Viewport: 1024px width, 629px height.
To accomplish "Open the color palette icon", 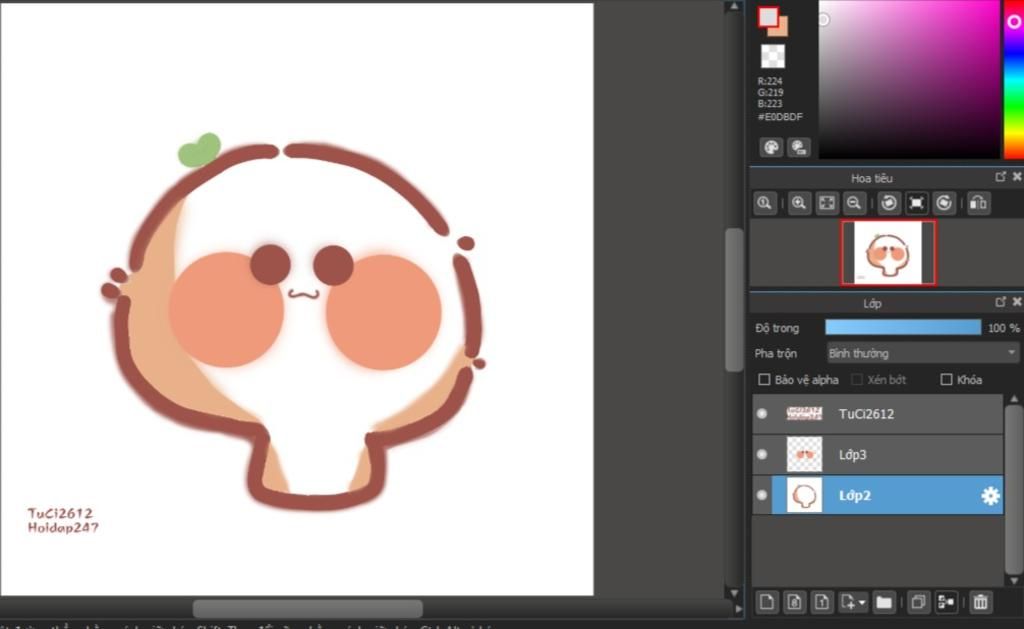I will pyautogui.click(x=771, y=147).
